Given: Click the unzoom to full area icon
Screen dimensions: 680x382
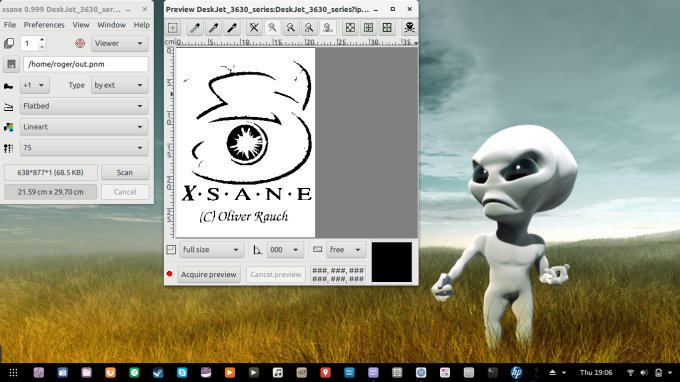Looking at the screenshot, I should (254, 28).
